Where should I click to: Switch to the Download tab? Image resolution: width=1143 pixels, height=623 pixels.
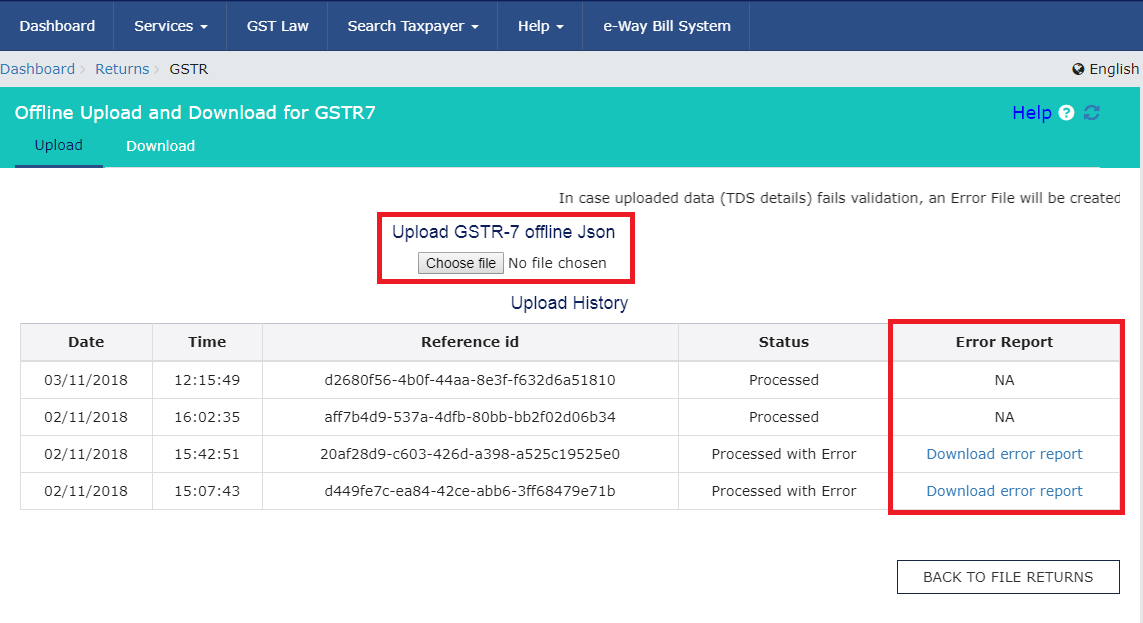(160, 146)
